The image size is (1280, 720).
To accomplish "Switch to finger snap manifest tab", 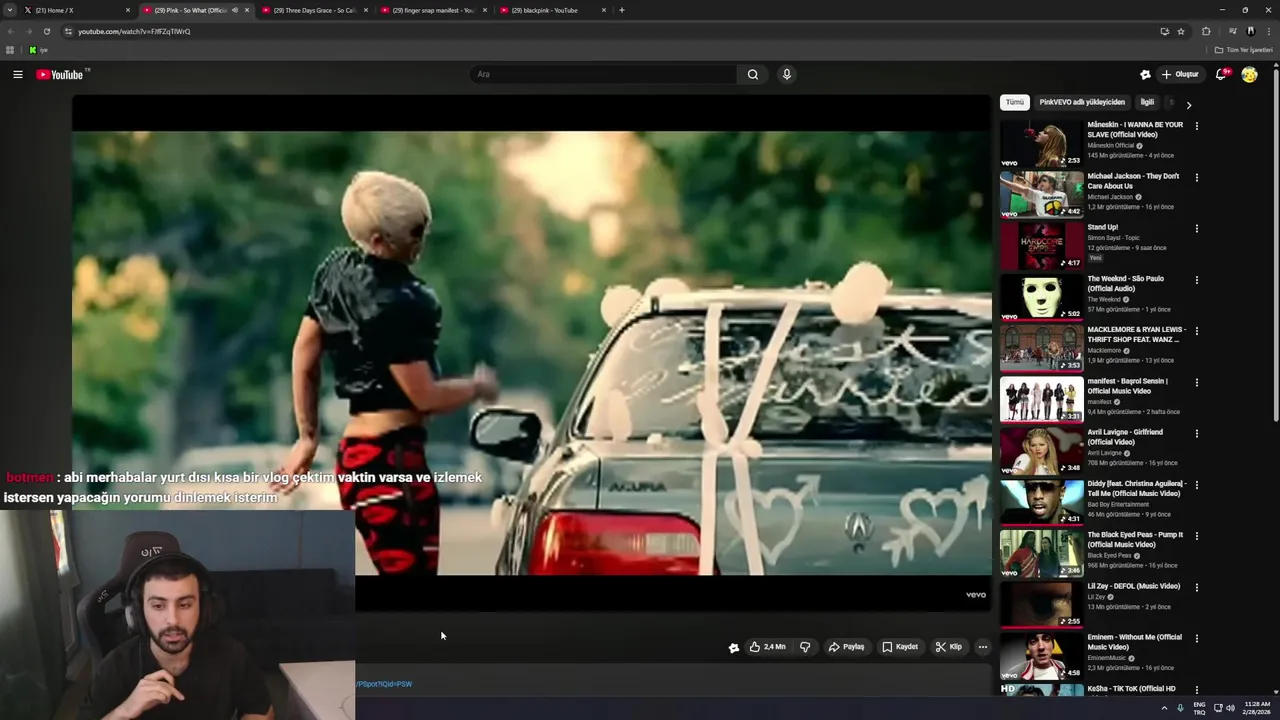I will (x=432, y=10).
